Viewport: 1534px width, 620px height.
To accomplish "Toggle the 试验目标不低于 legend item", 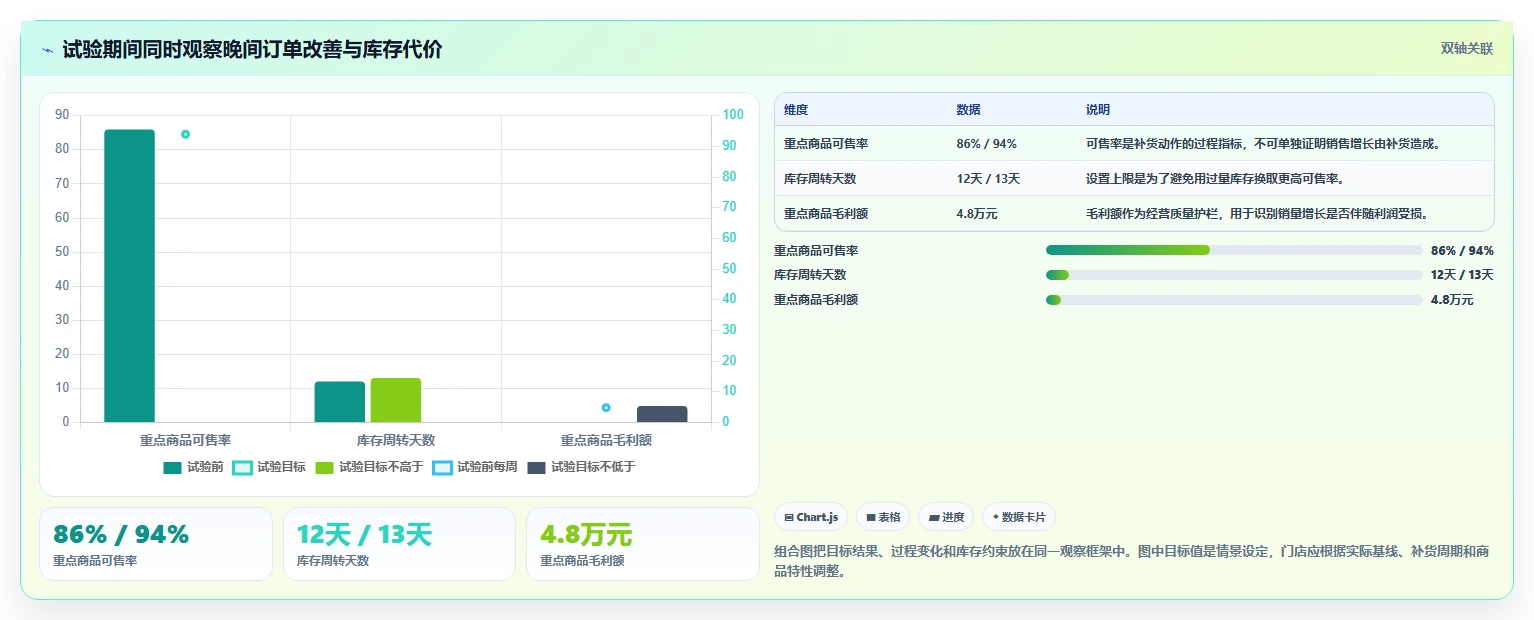I will [x=581, y=467].
